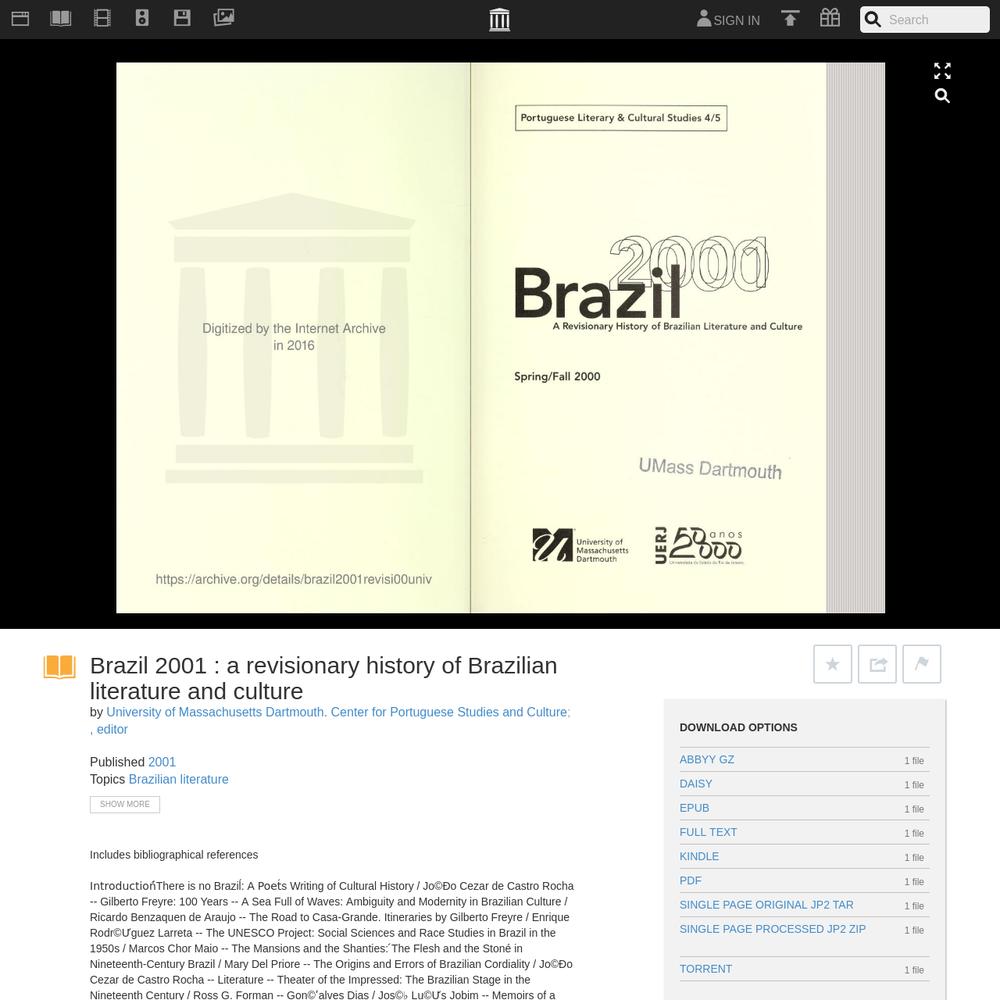The height and width of the screenshot is (1000, 1000).
Task: Click the magnifier icon in search box
Action: tap(872, 20)
